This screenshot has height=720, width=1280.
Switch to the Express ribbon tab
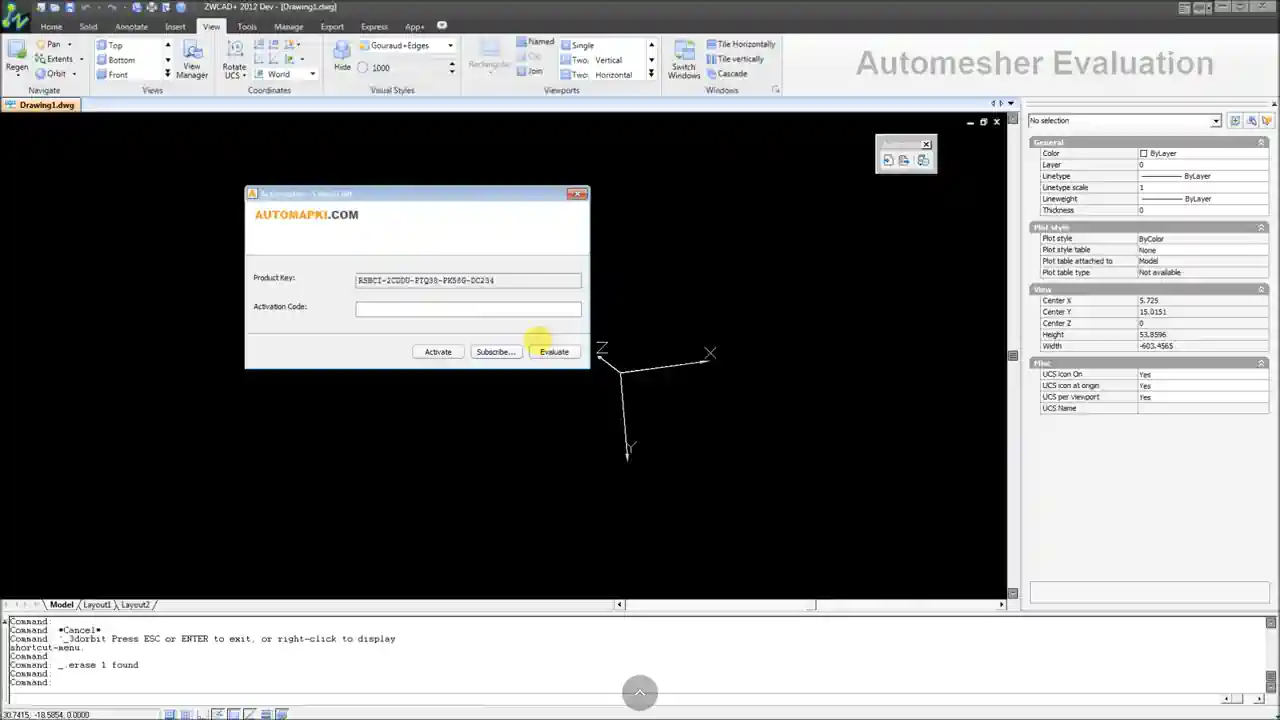(376, 27)
